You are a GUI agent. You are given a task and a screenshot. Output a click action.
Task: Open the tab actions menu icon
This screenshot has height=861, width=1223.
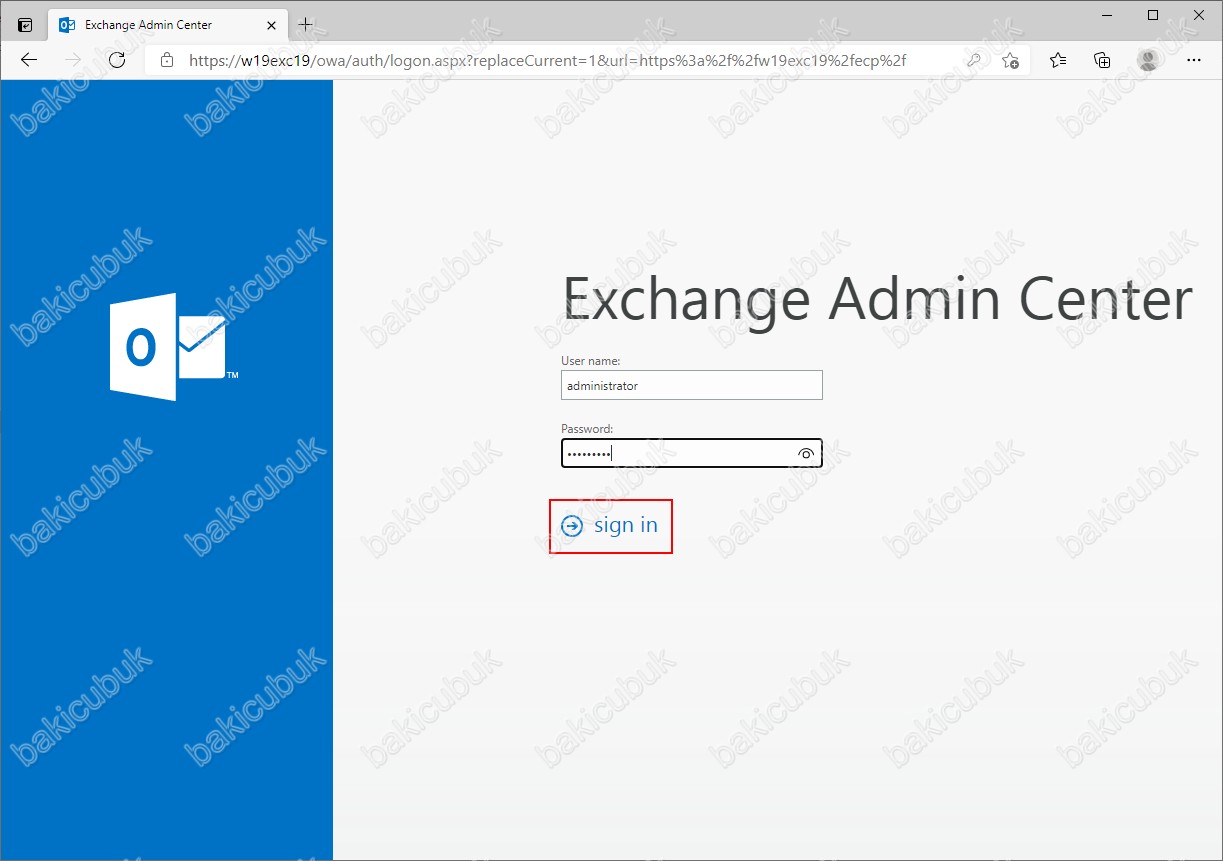tap(25, 25)
